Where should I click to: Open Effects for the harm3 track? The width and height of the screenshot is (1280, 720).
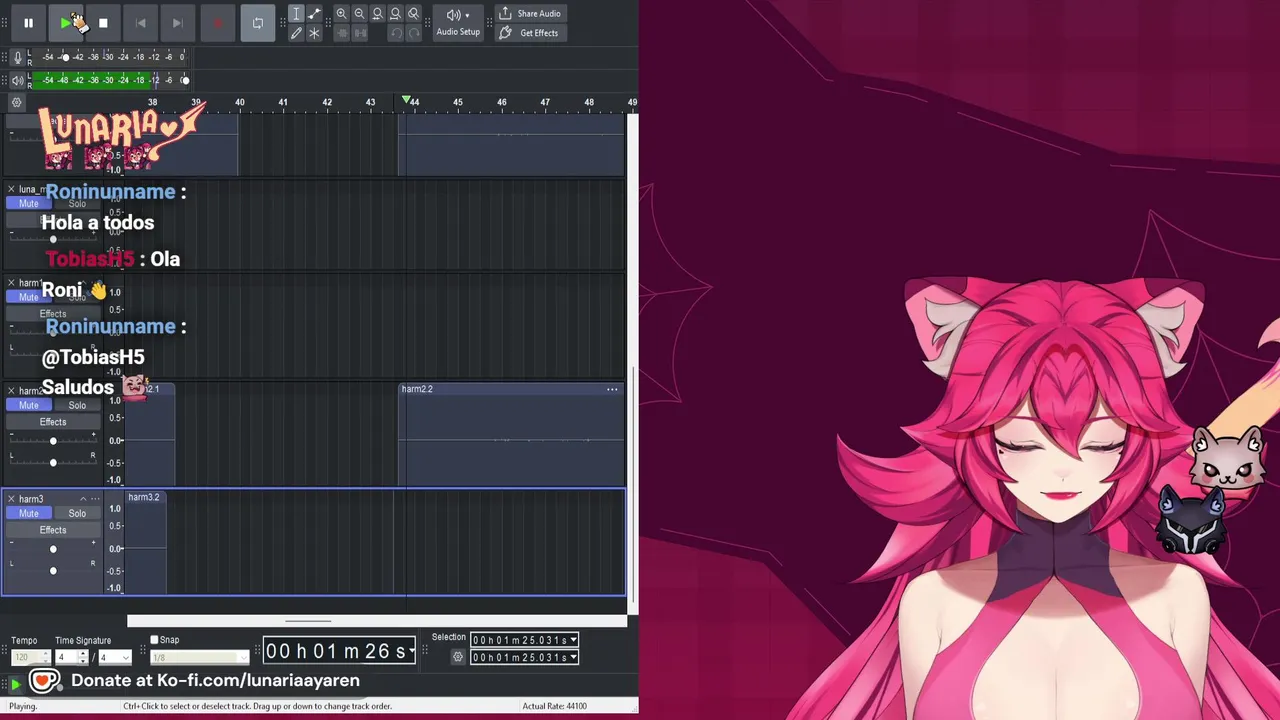pos(53,530)
